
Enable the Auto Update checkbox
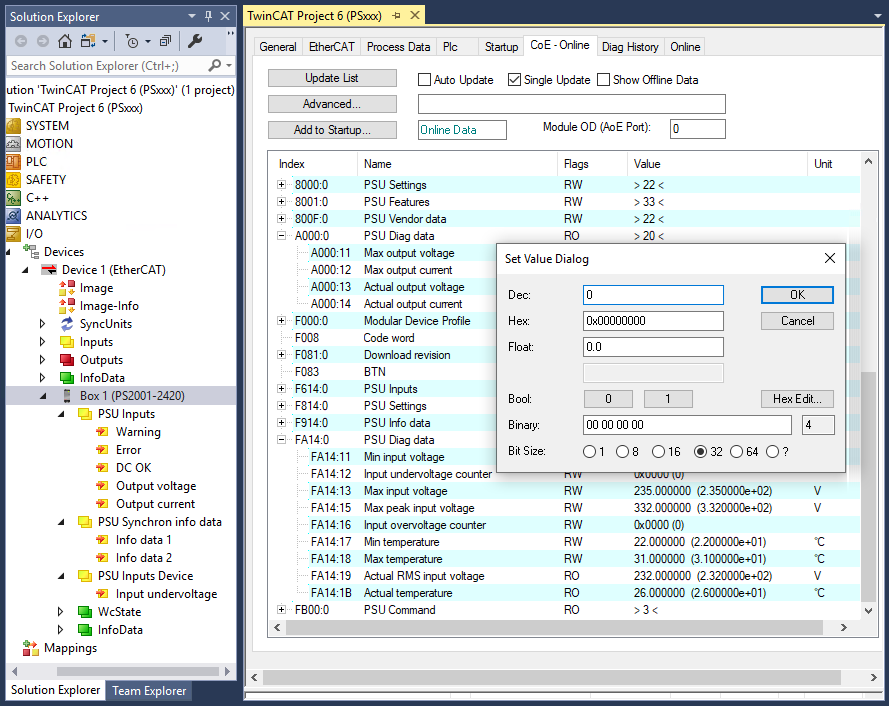[x=424, y=79]
